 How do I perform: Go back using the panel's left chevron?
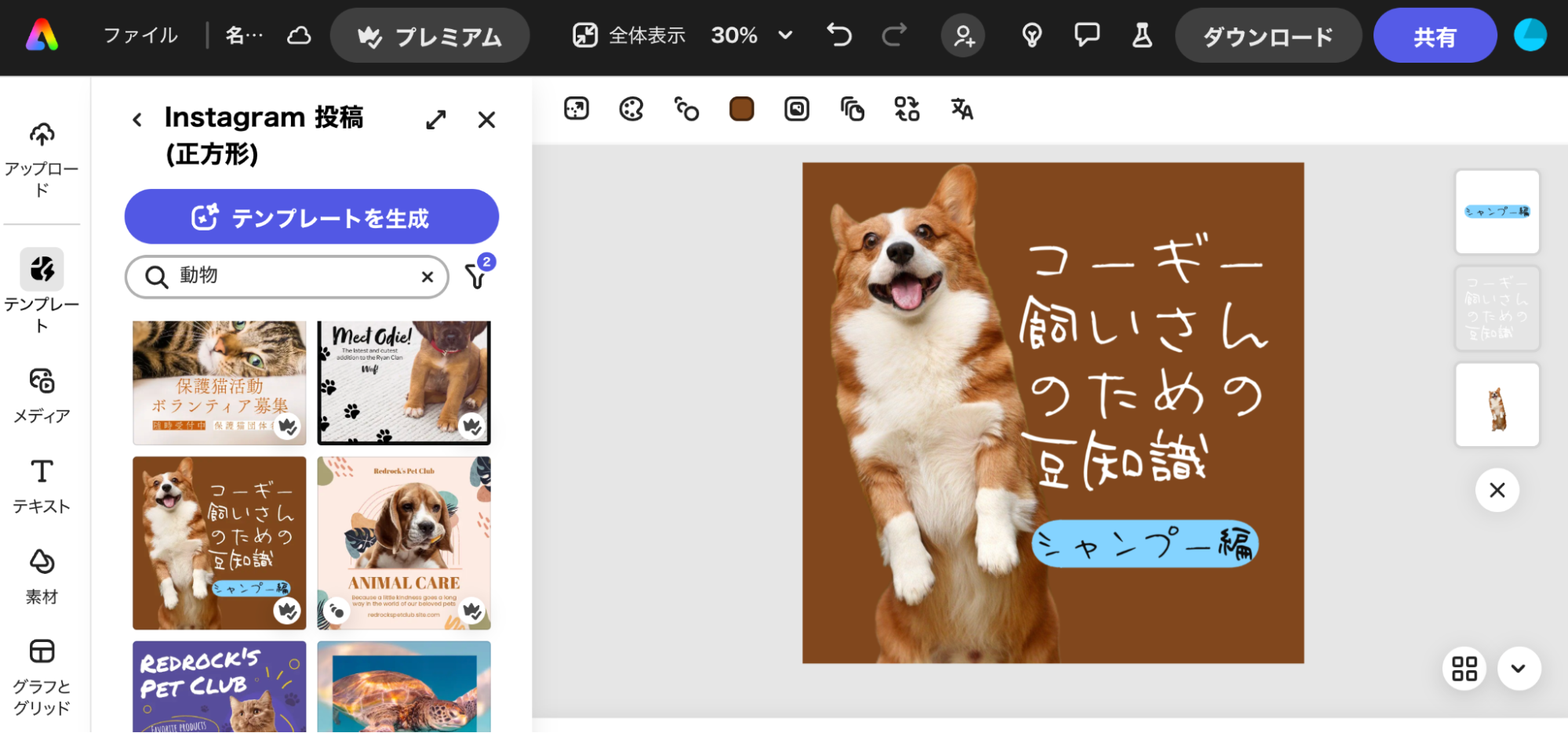coord(137,119)
